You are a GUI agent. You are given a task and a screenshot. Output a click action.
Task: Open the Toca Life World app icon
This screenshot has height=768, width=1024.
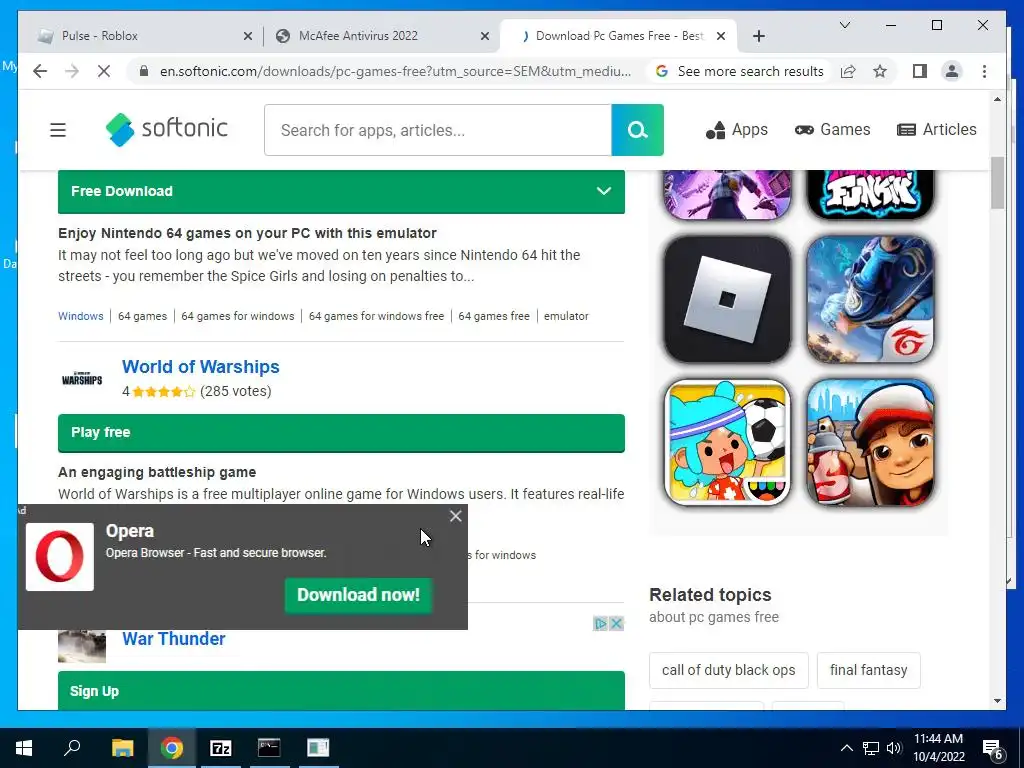click(727, 443)
